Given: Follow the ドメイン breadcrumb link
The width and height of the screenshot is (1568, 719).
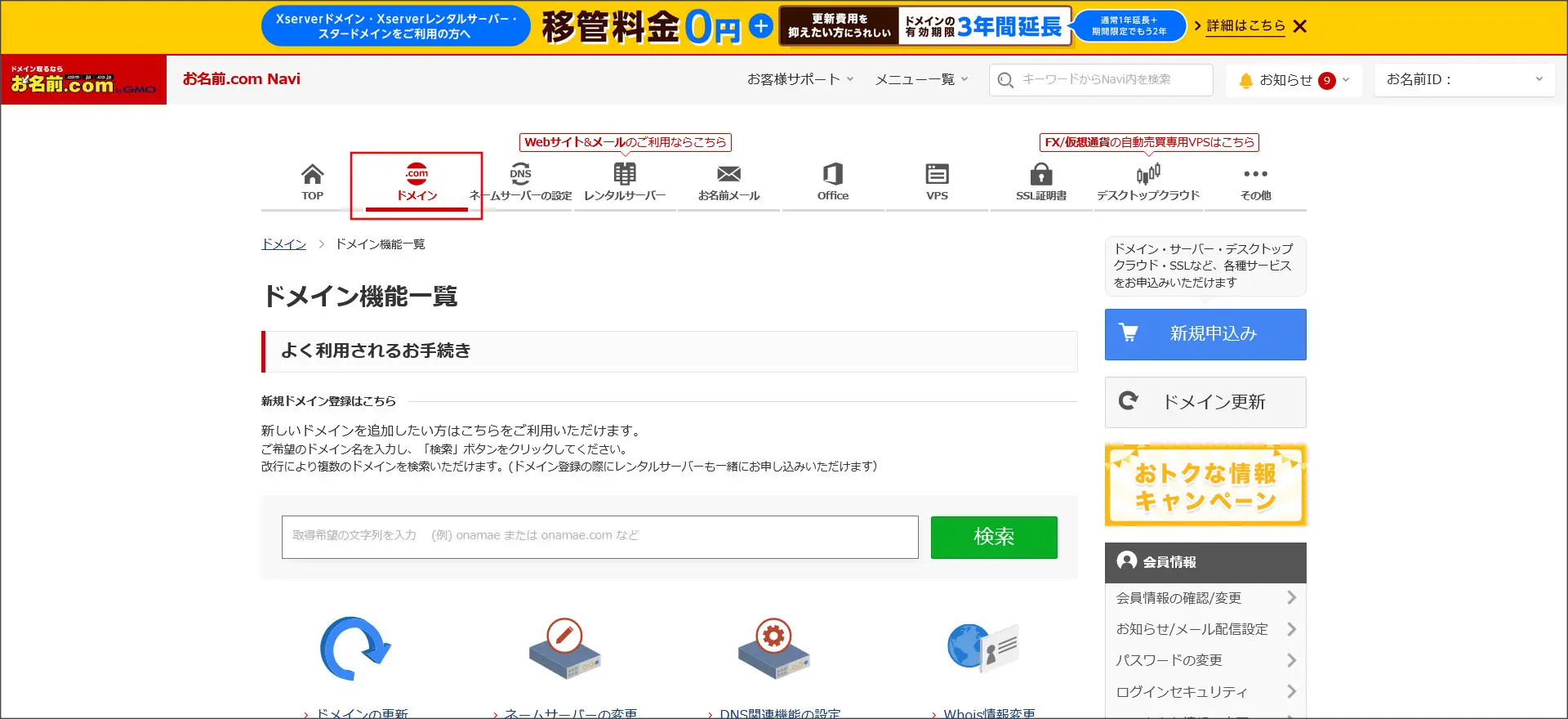Looking at the screenshot, I should pyautogui.click(x=283, y=244).
